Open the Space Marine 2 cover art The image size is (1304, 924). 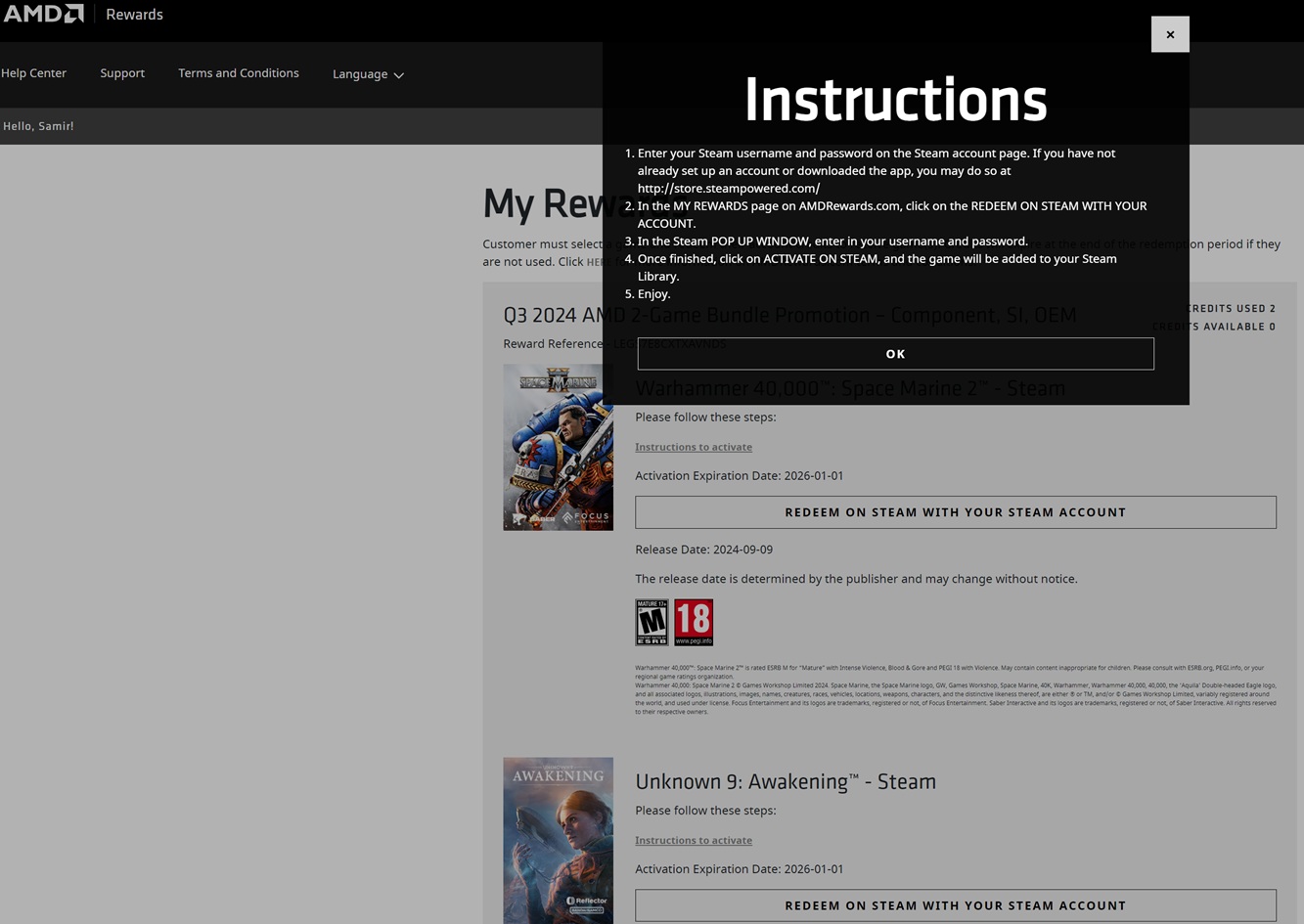click(x=559, y=447)
